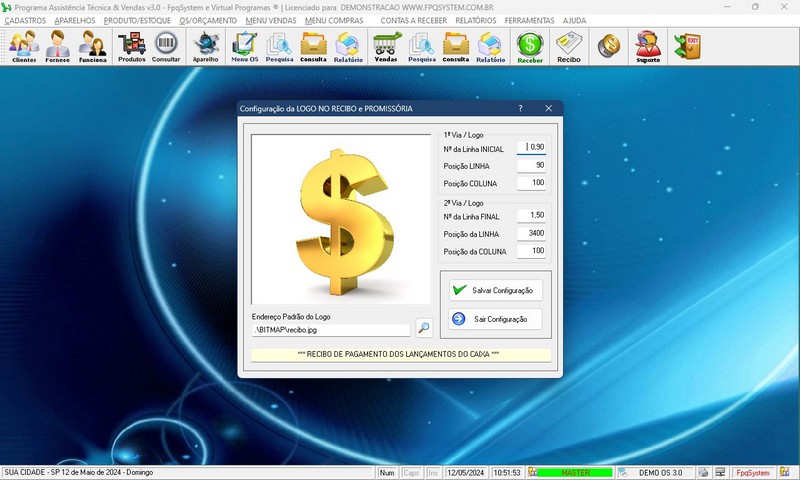Click the dialog's question mark help button

pyautogui.click(x=520, y=108)
